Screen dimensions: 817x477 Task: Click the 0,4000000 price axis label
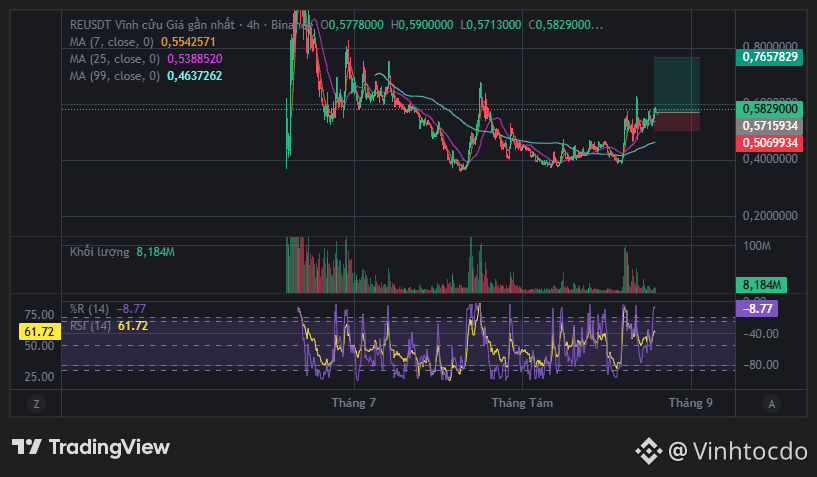[770, 158]
